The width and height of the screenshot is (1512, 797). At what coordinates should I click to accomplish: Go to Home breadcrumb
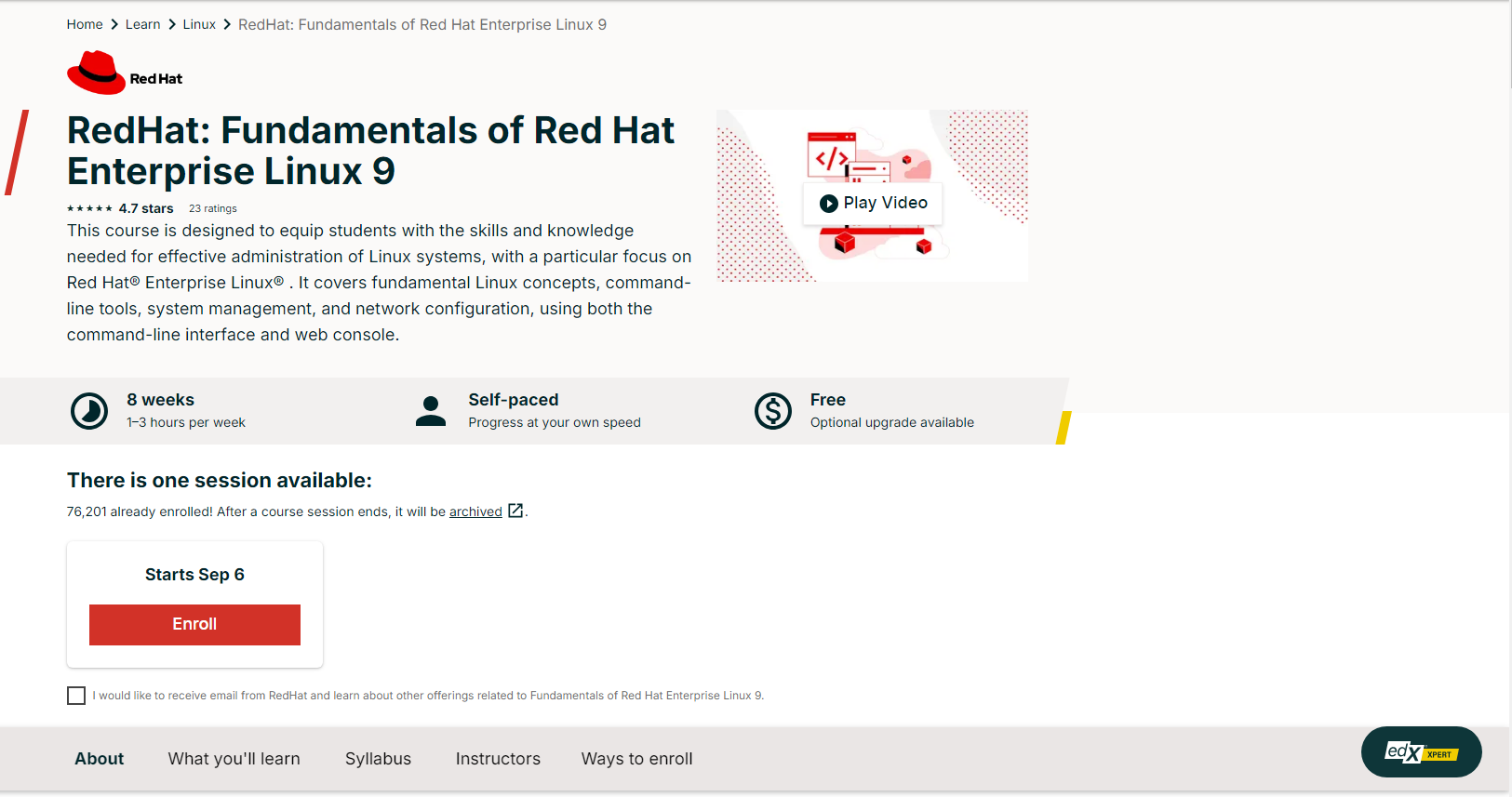(x=85, y=24)
